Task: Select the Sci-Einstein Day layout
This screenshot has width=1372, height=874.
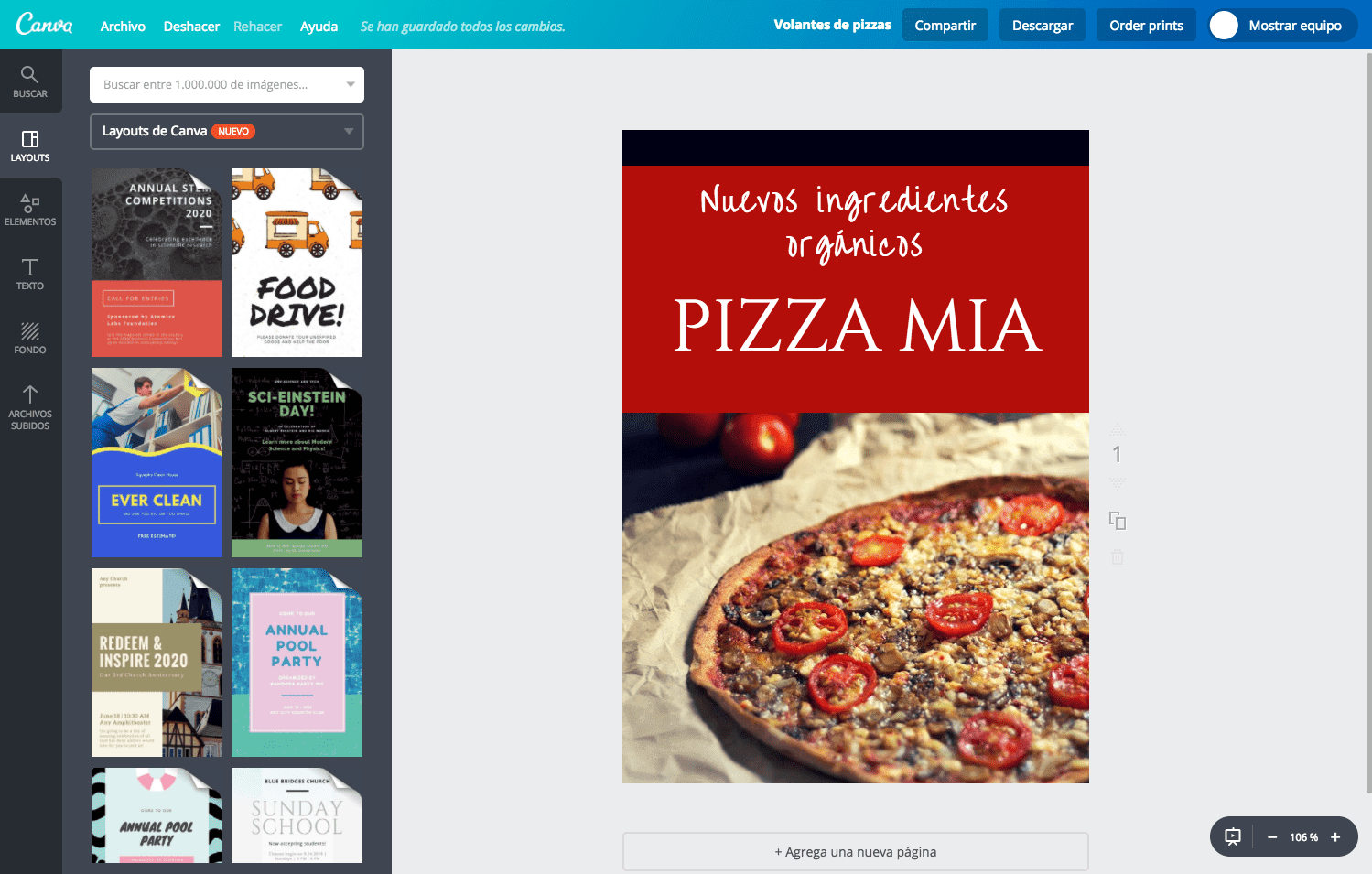Action: [297, 463]
